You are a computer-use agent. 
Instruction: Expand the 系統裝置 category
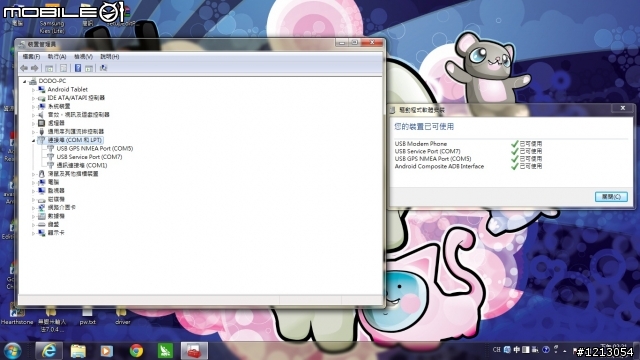pos(33,107)
